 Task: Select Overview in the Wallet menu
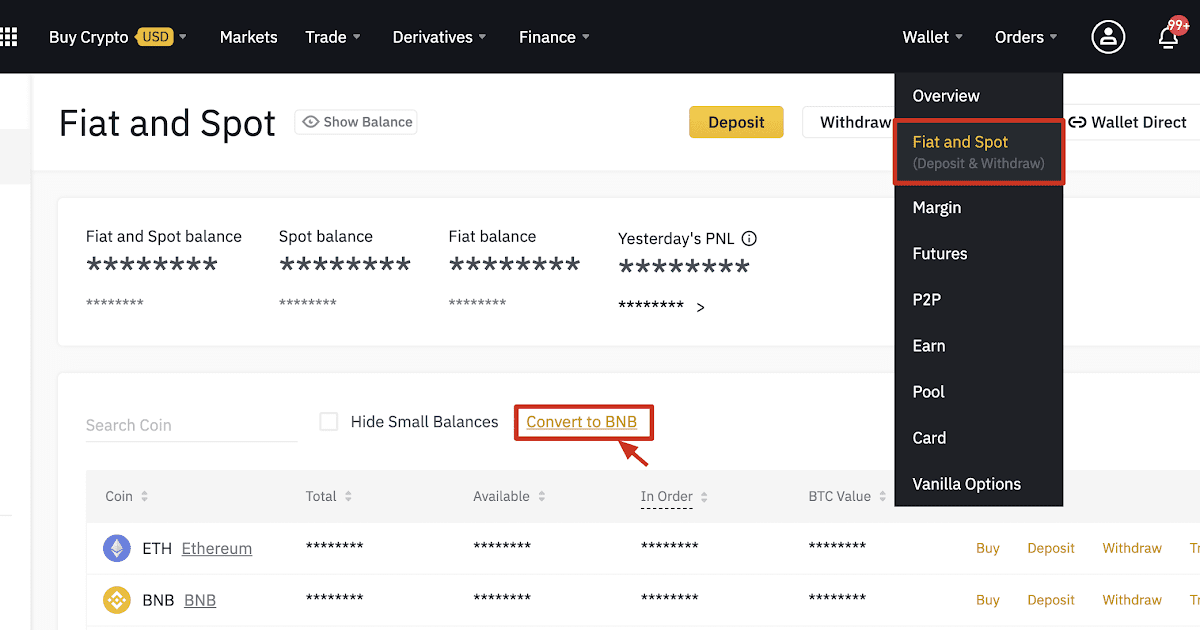point(979,96)
